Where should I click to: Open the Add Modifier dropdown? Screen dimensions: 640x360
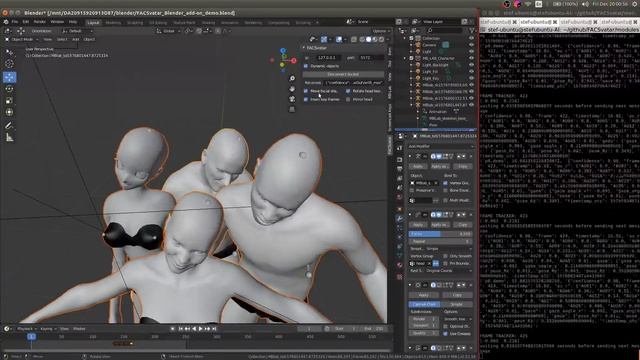(440, 146)
